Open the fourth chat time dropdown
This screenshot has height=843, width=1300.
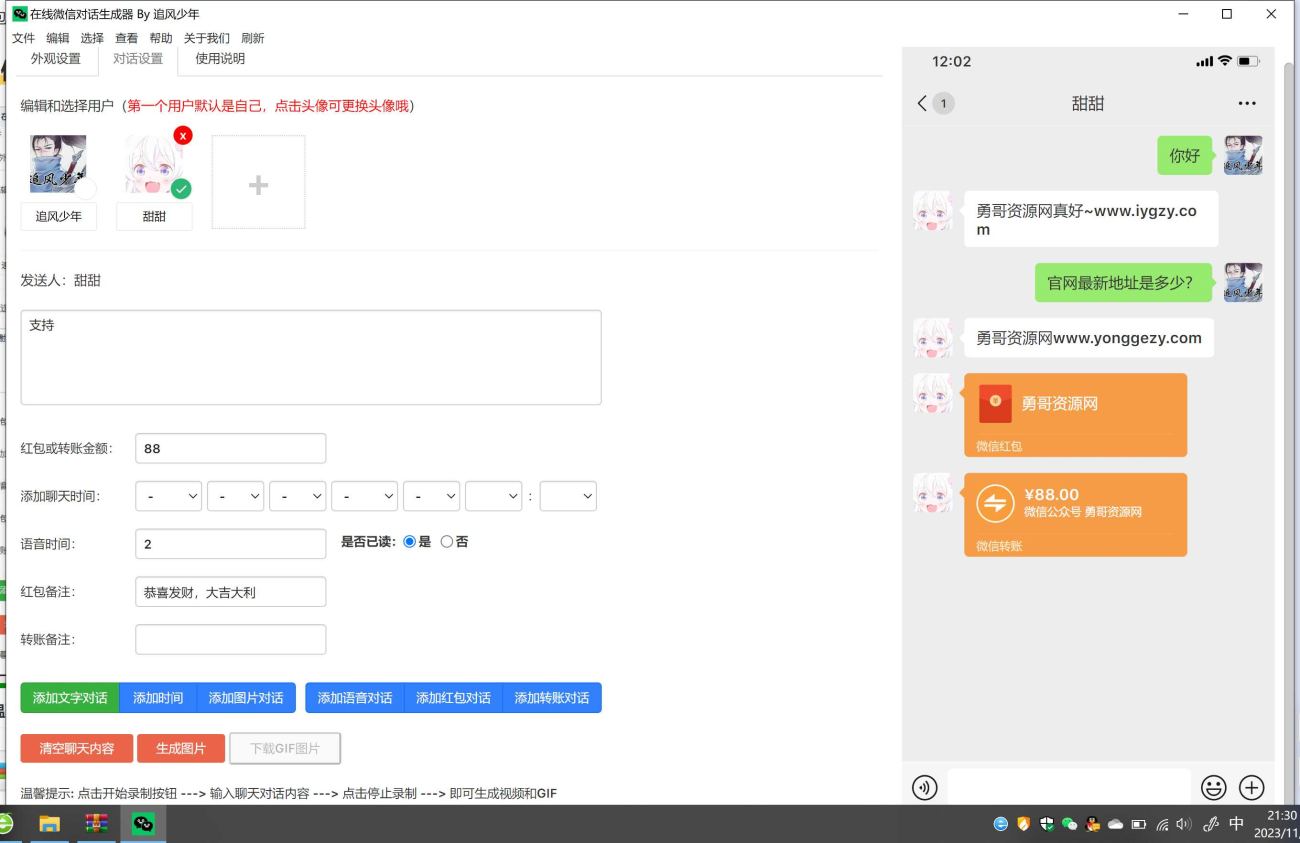point(364,496)
